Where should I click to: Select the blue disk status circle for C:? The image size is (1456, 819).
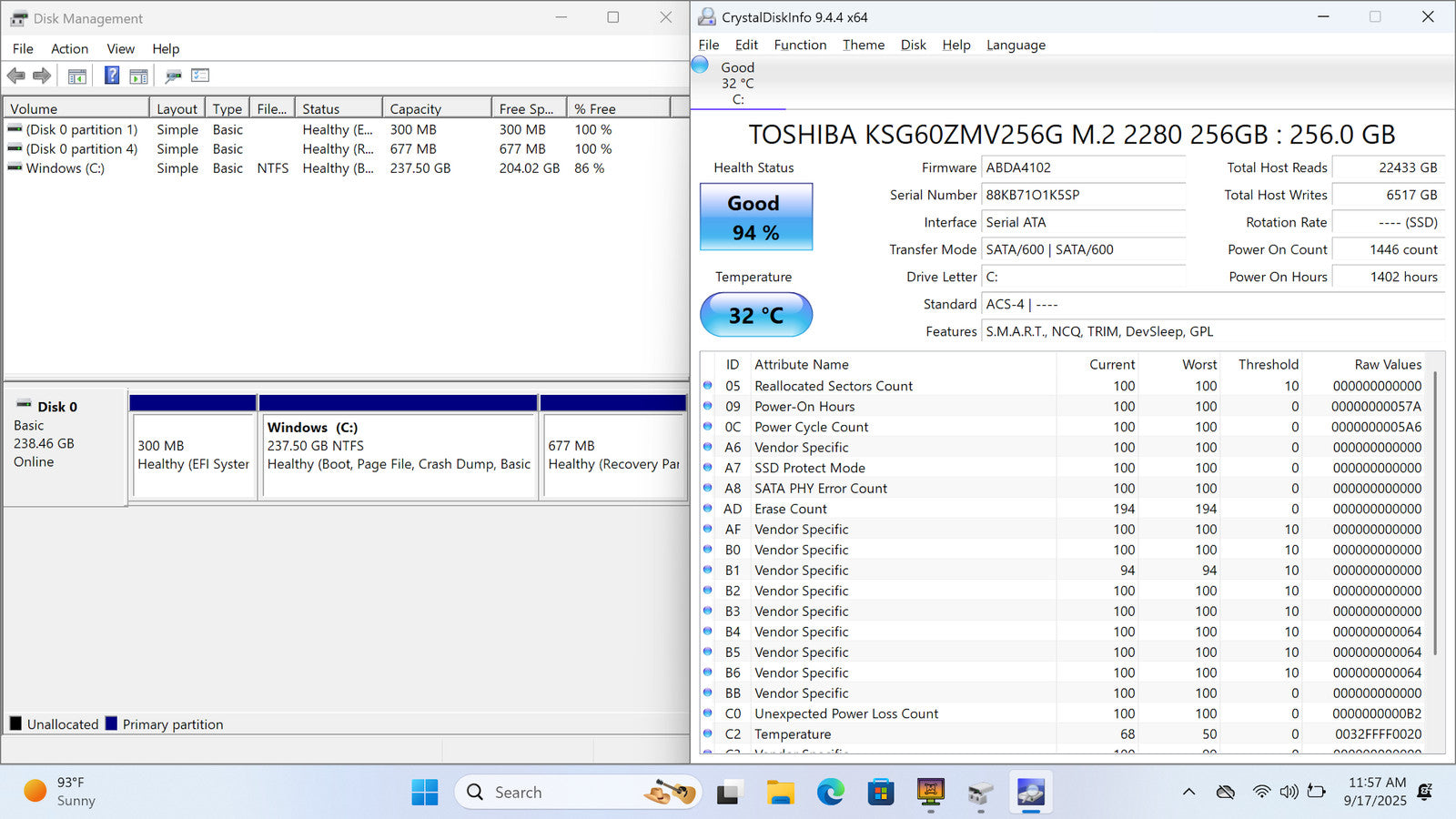(700, 66)
